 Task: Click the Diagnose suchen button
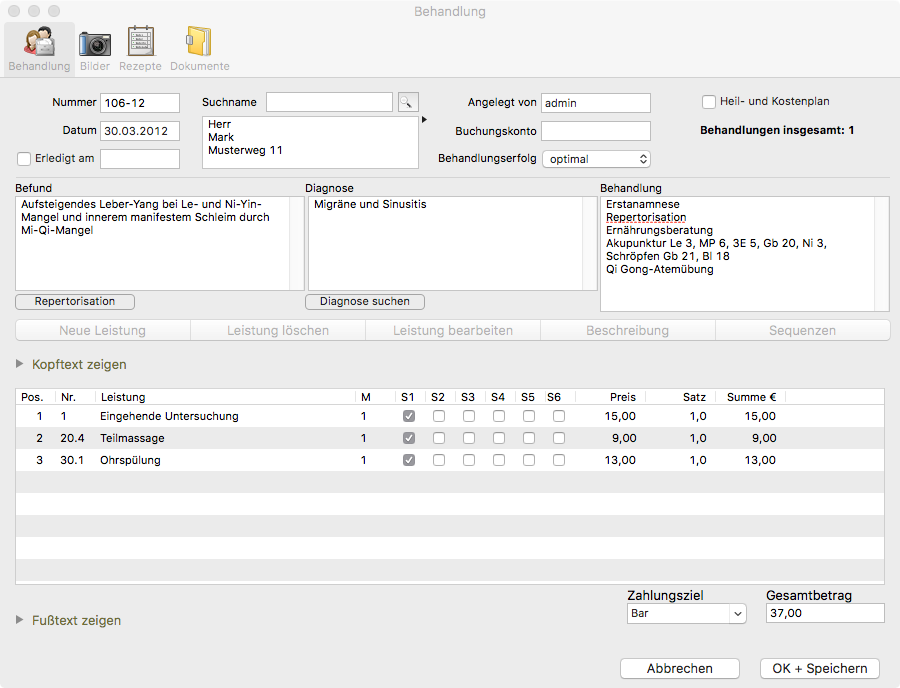(365, 301)
